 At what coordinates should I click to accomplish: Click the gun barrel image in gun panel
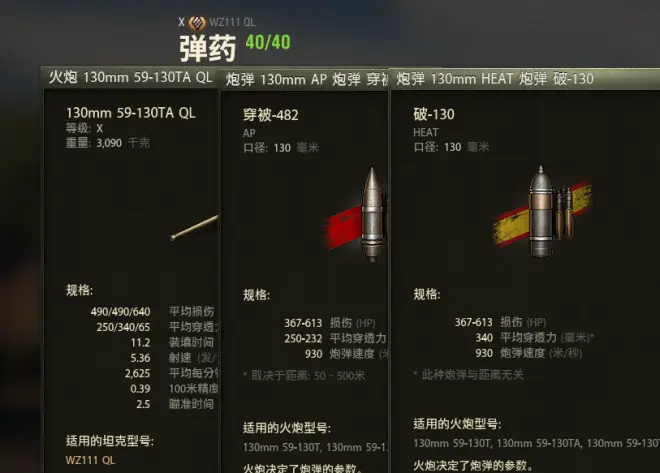[194, 228]
